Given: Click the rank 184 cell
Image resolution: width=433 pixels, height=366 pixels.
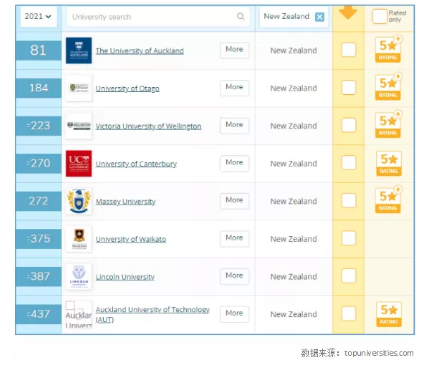Looking at the screenshot, I should click(39, 88).
